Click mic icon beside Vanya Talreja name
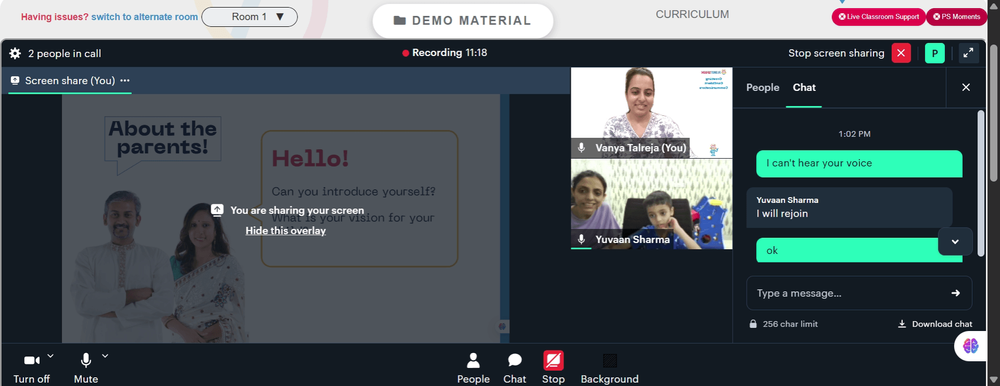 pos(581,148)
